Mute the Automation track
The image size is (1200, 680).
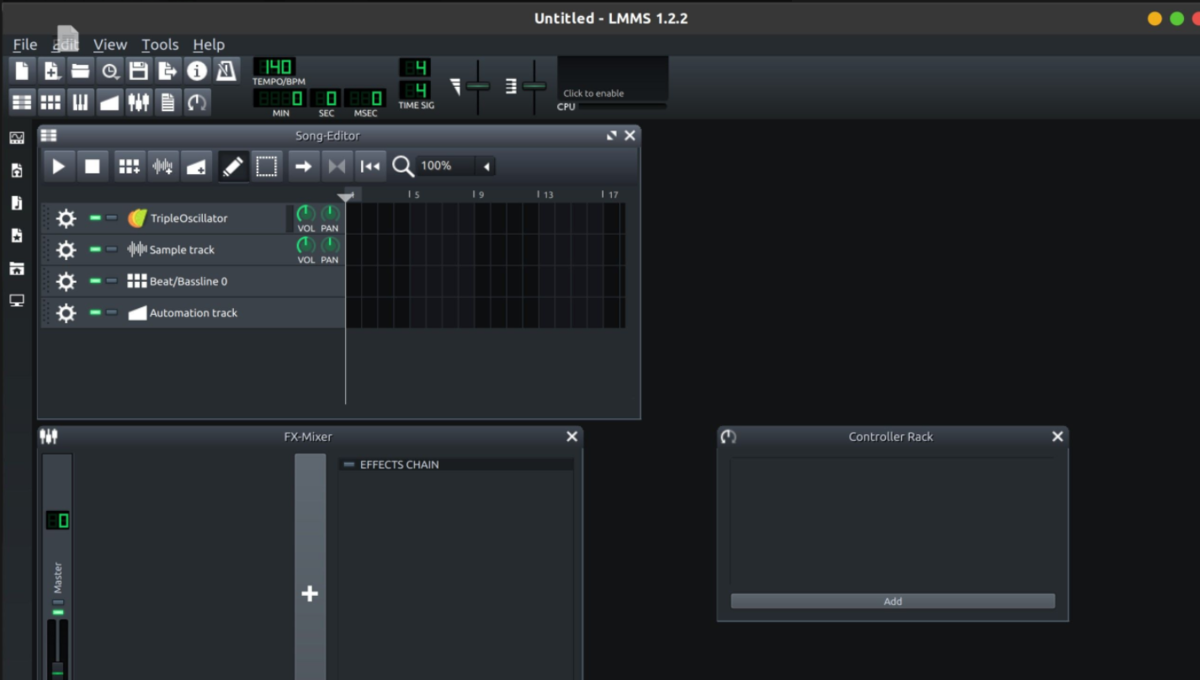[95, 313]
